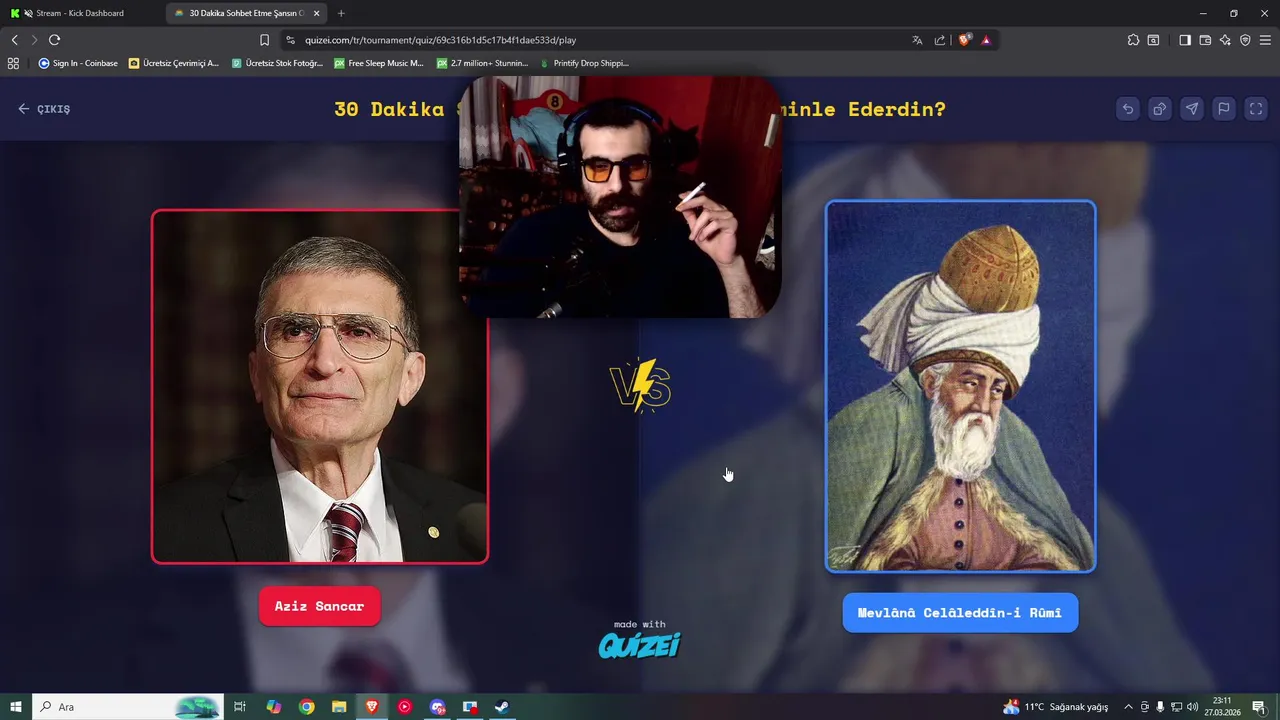Image resolution: width=1280 pixels, height=720 pixels.
Task: Open Brave Shields lion icon
Action: (x=965, y=40)
